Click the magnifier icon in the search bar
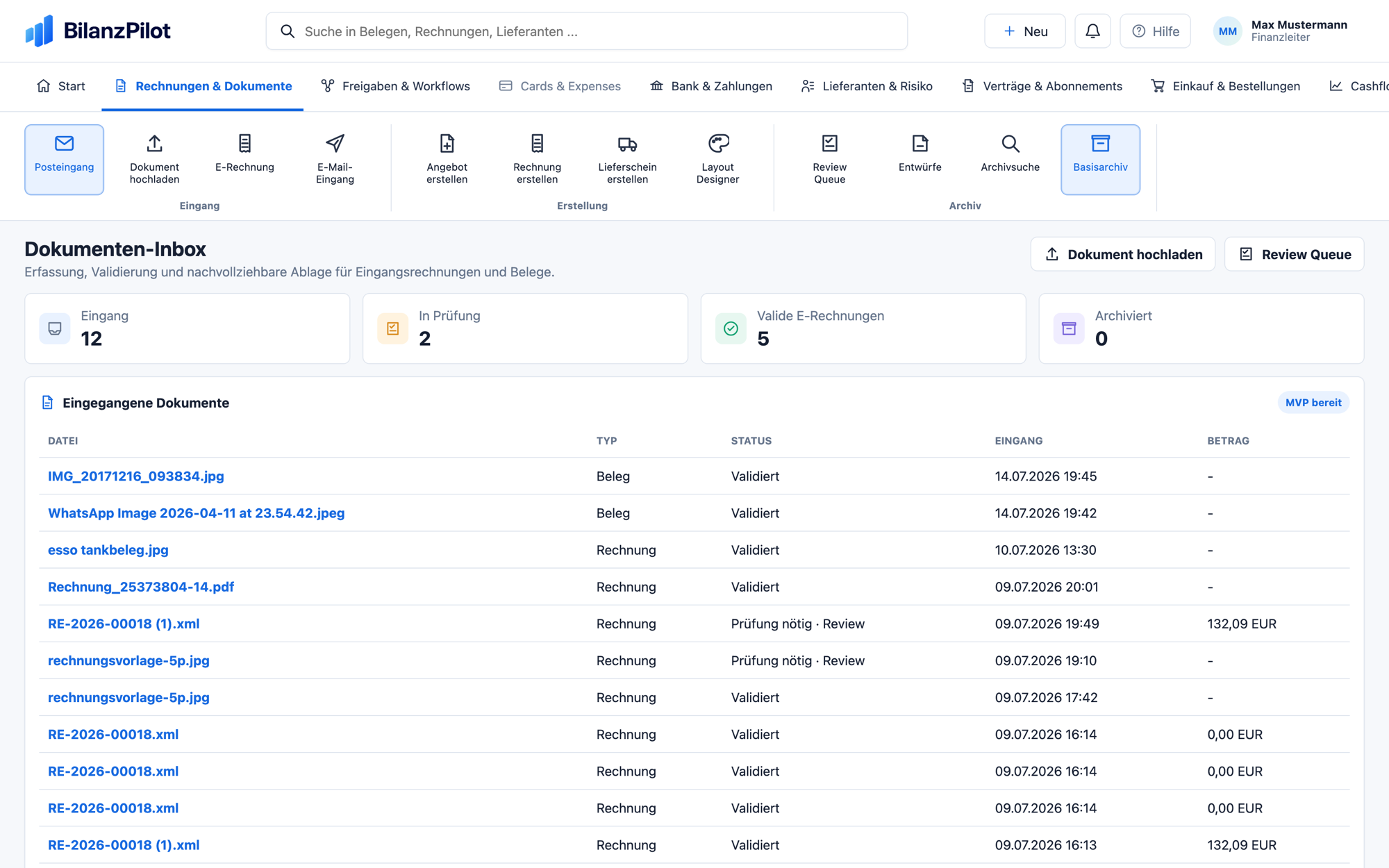Screen dimensions: 1389x868 (288, 31)
